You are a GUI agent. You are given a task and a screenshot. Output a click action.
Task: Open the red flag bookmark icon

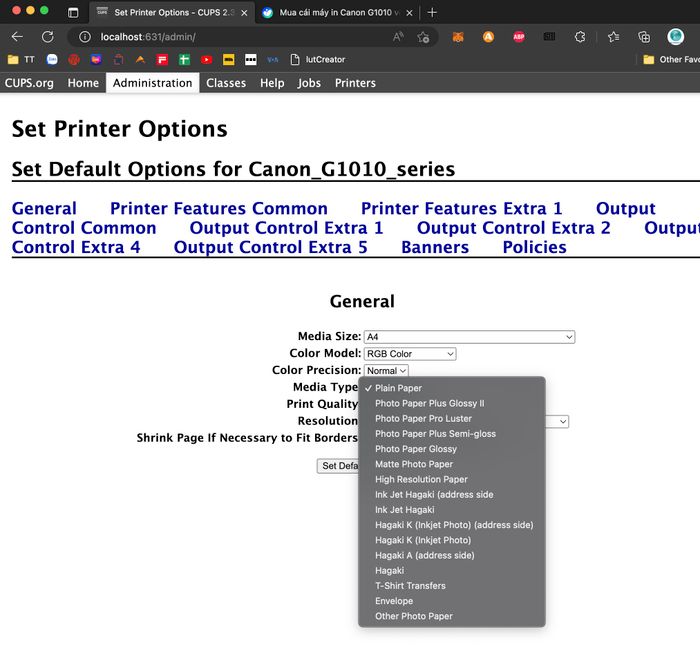(x=162, y=59)
